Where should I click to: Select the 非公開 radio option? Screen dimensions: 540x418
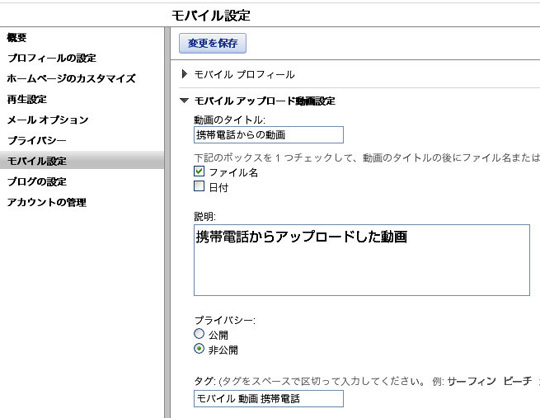[199, 349]
